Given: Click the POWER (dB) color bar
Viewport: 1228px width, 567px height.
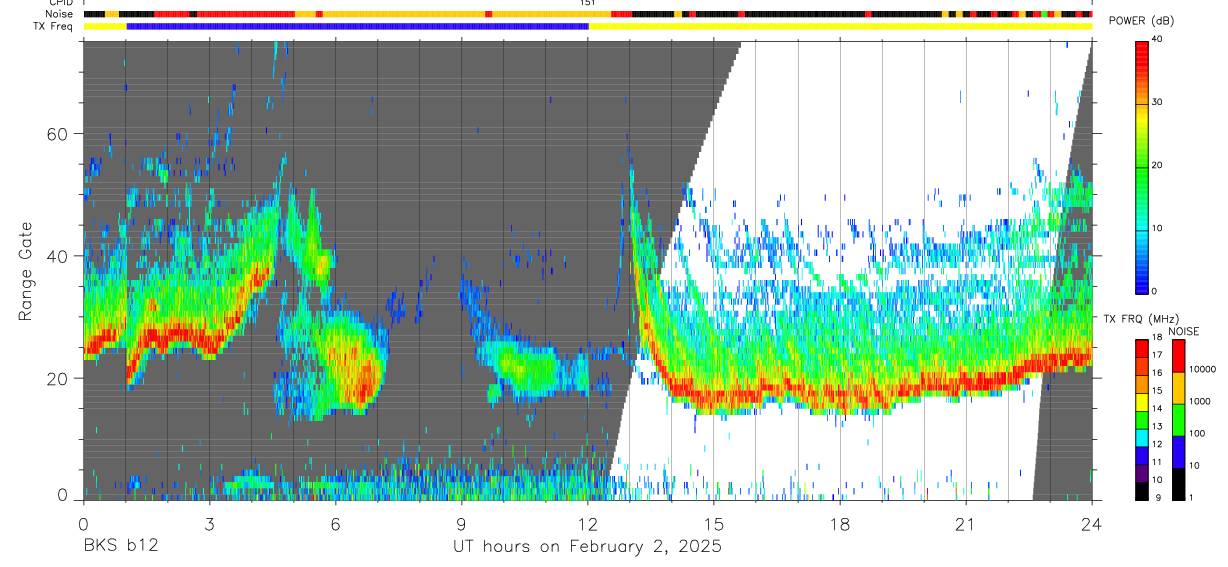Looking at the screenshot, I should point(1141,166).
